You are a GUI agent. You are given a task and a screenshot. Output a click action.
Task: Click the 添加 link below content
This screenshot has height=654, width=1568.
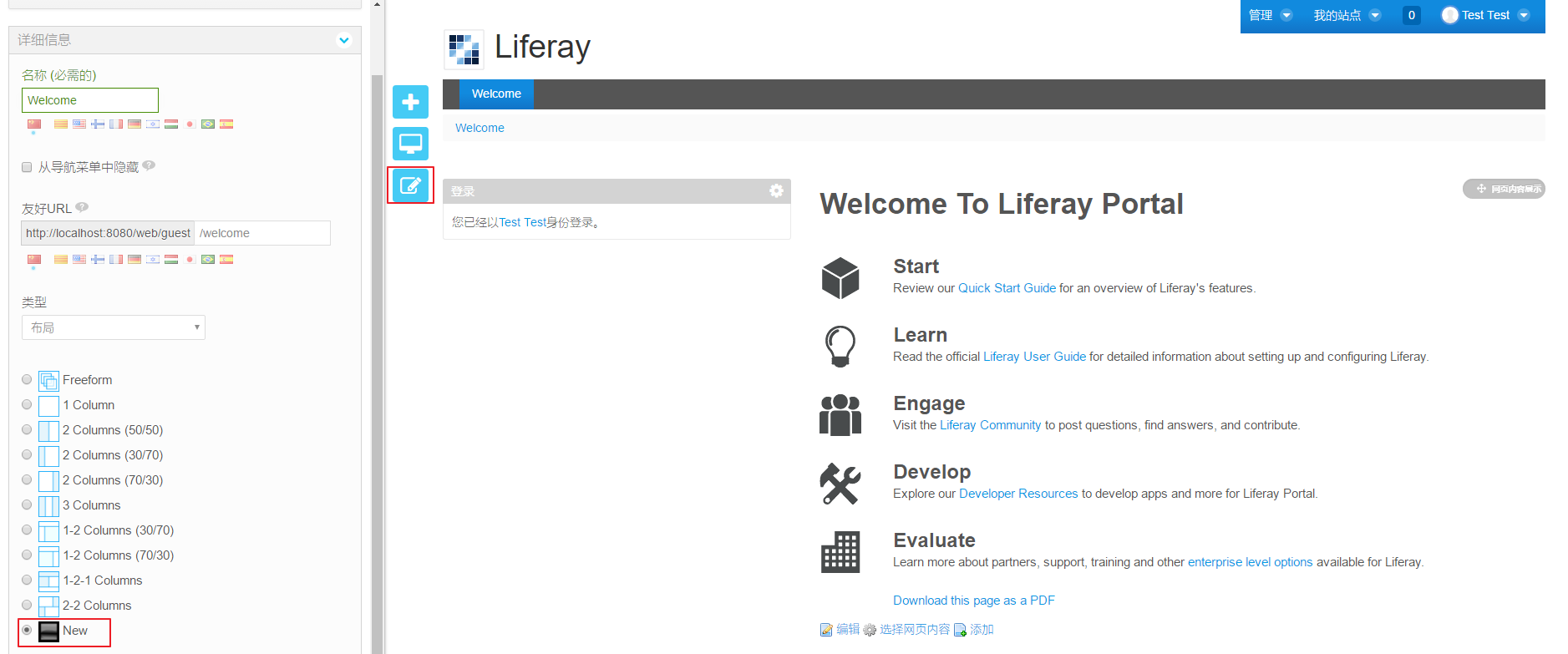pyautogui.click(x=973, y=629)
